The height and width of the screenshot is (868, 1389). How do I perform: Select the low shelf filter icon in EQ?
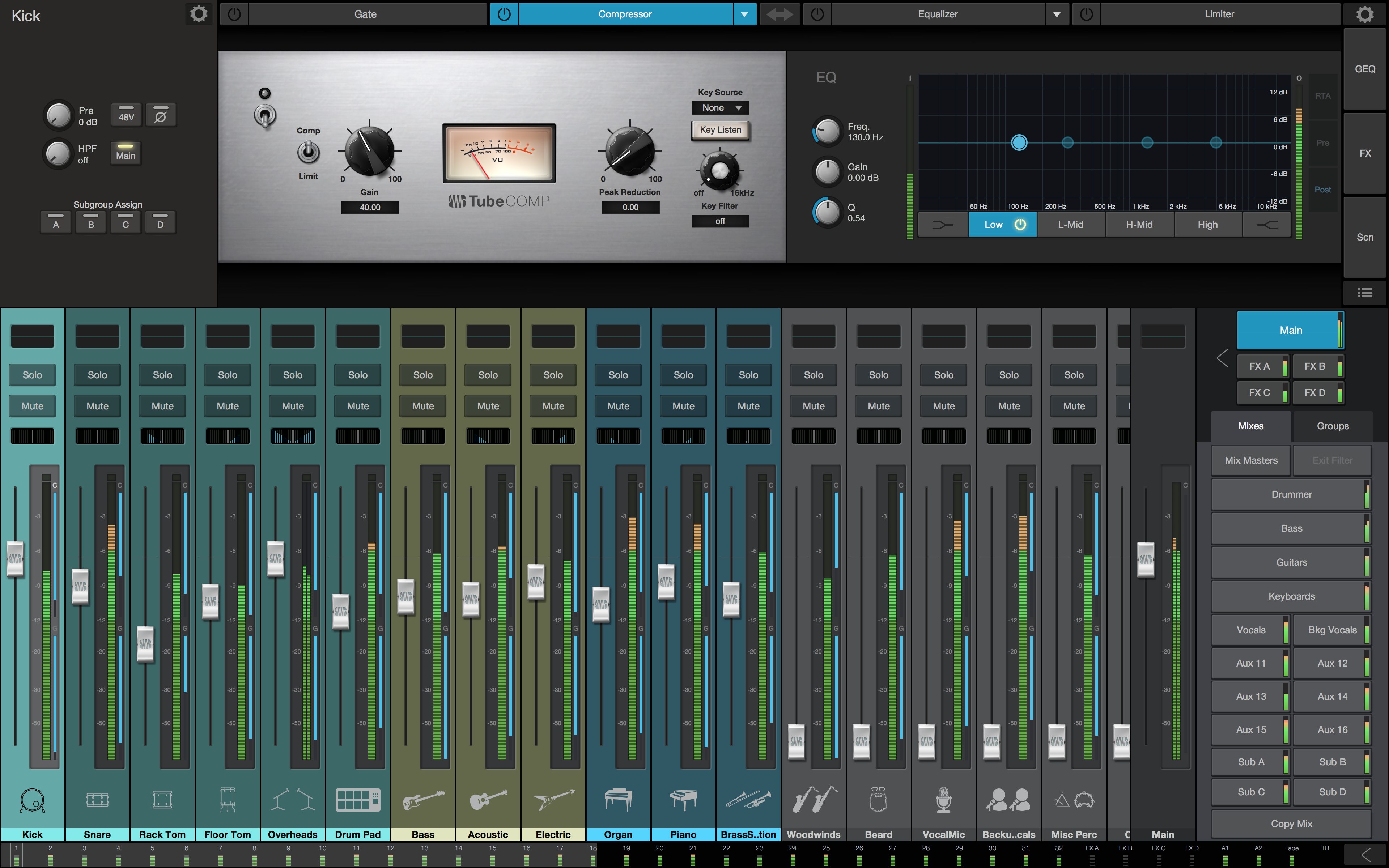click(942, 225)
